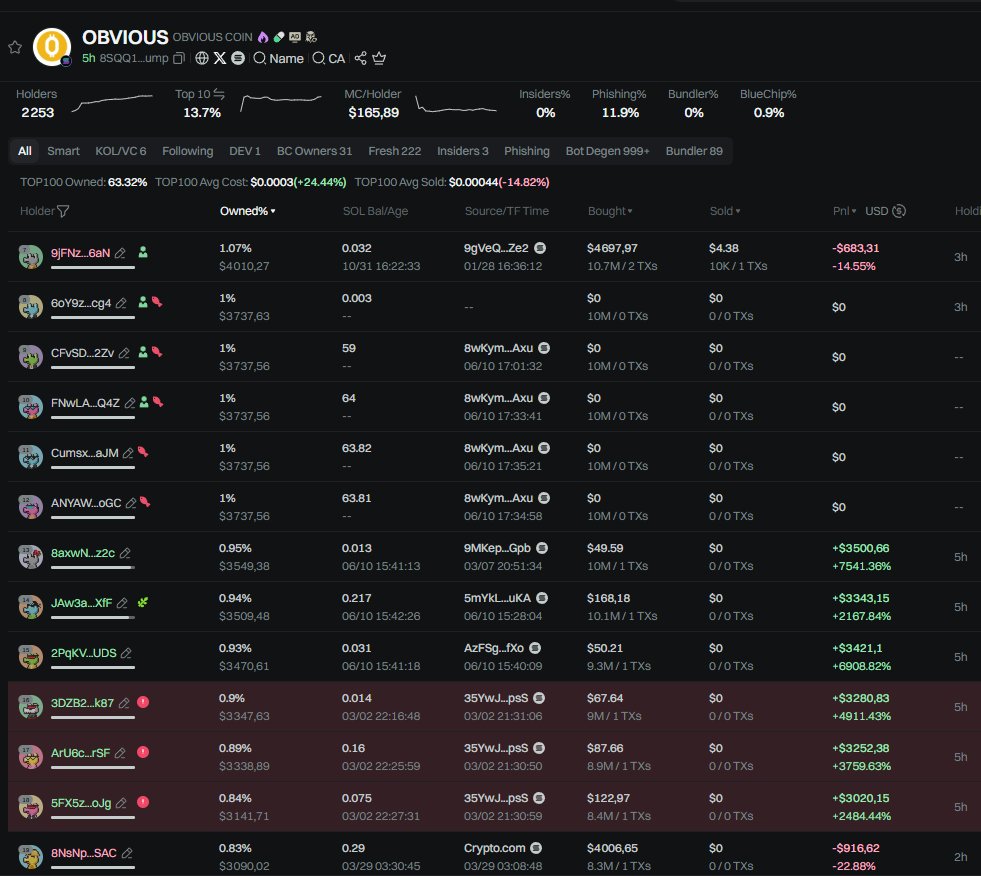The height and width of the screenshot is (876, 981).
Task: Edit the label for 8NsNp...SAC
Action: click(127, 854)
